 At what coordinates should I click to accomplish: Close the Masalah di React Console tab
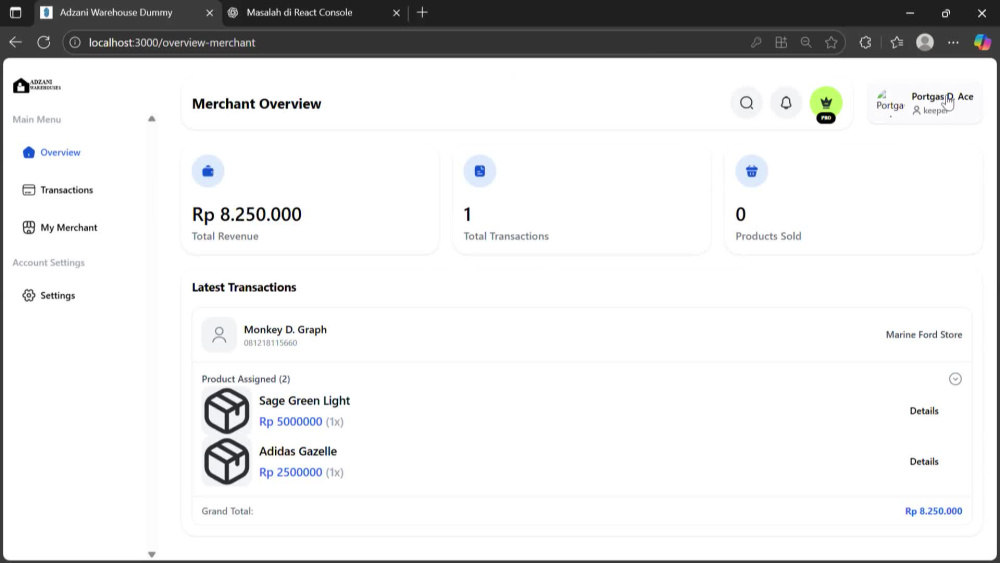tap(396, 13)
